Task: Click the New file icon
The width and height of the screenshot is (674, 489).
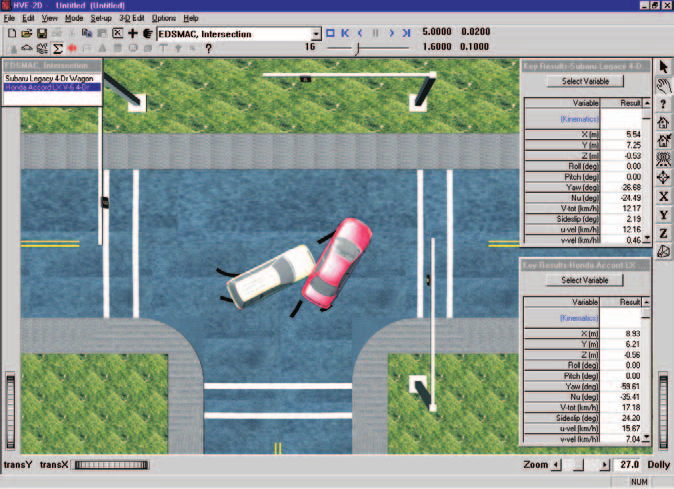Action: click(x=12, y=34)
